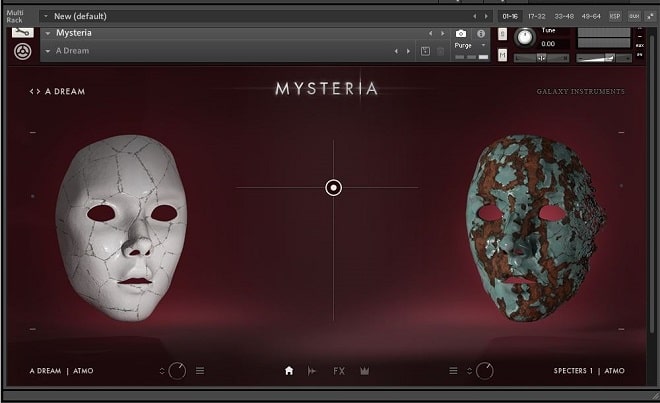
Task: Adjust the Tune knob
Action: (524, 37)
